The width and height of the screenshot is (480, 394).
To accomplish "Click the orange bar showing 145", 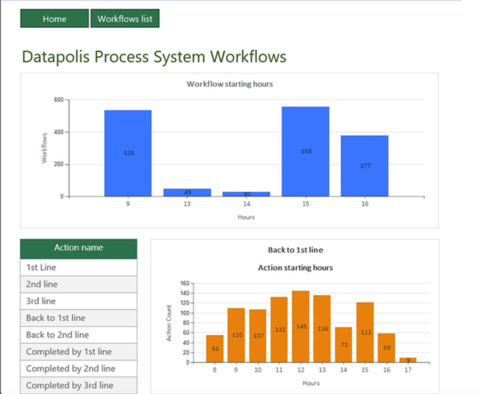I will click(x=301, y=327).
